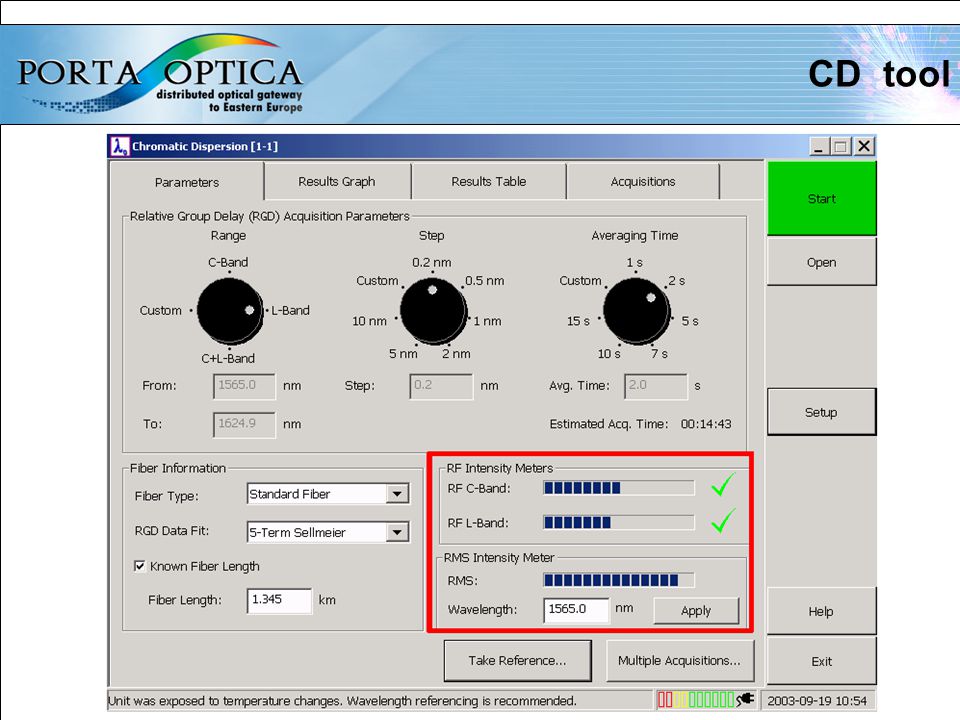The width and height of the screenshot is (960, 720).
Task: Click the RMS intensity meter bar
Action: pos(618,580)
